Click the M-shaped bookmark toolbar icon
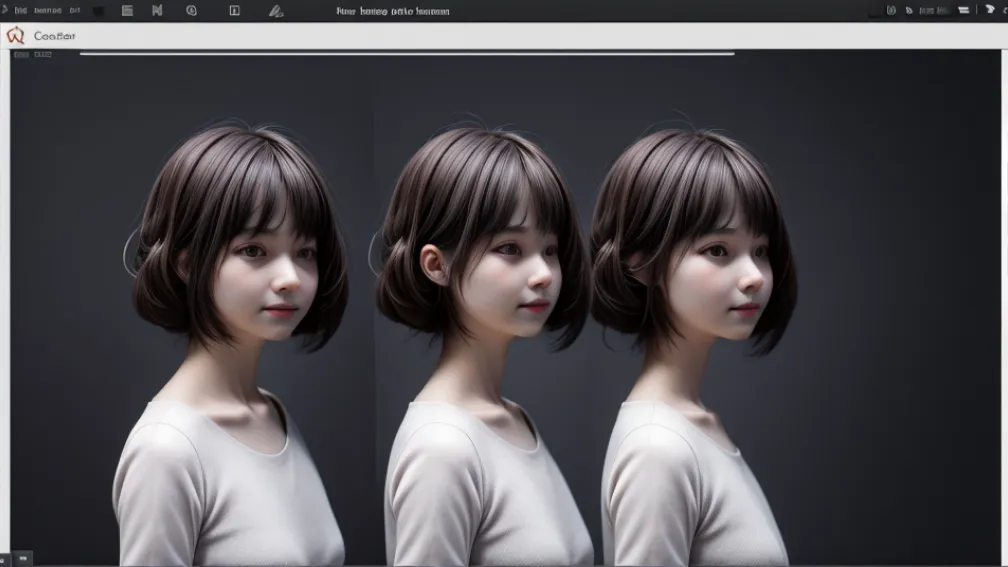Viewport: 1008px width, 567px height. (x=157, y=10)
